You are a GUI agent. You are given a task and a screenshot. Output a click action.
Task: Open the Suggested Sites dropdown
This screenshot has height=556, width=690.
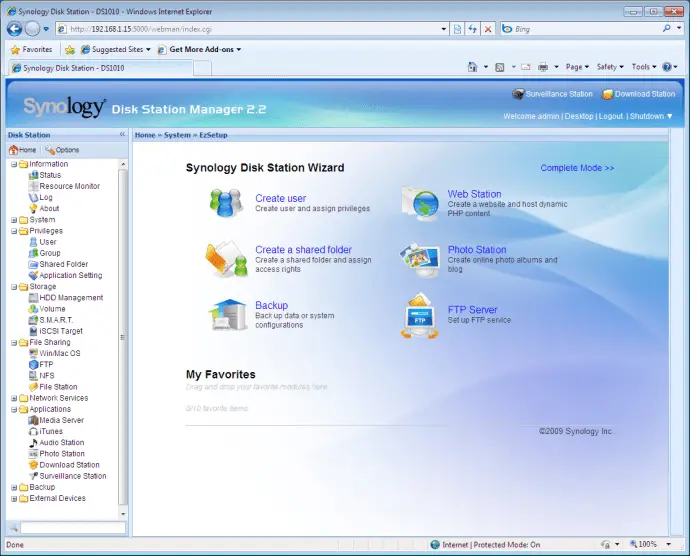[x=116, y=49]
